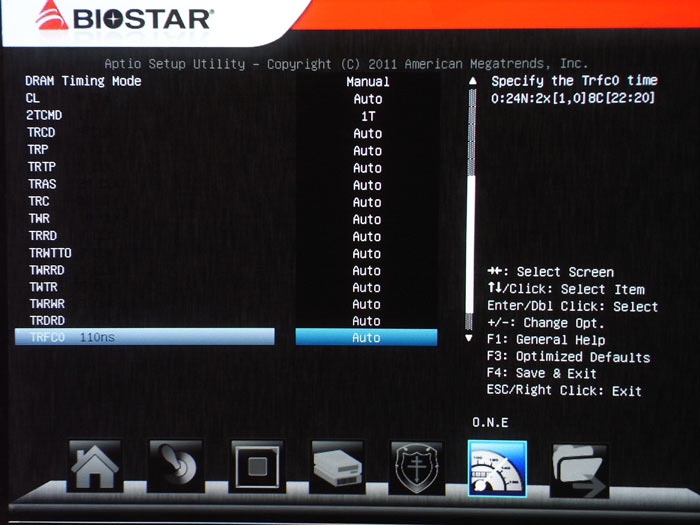700x525 pixels.
Task: Open the Chipset chip icon tab
Action: pos(257,466)
